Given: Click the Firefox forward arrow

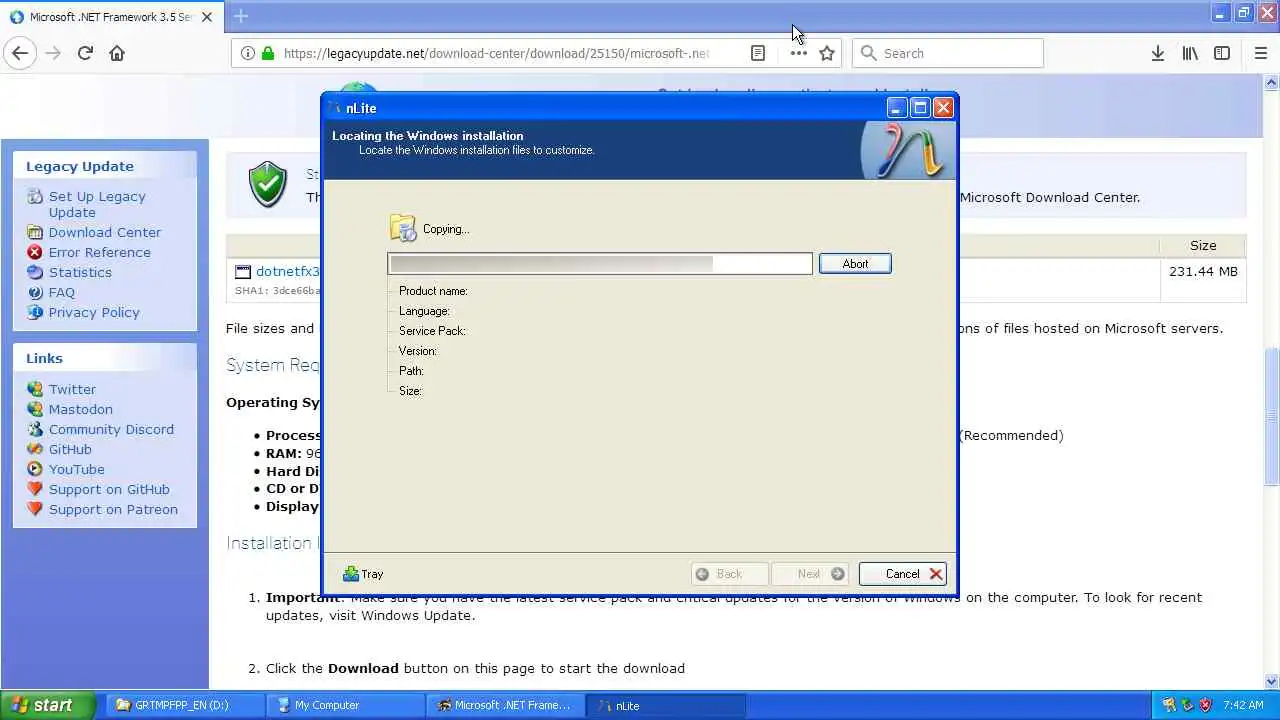Looking at the screenshot, I should [x=53, y=53].
